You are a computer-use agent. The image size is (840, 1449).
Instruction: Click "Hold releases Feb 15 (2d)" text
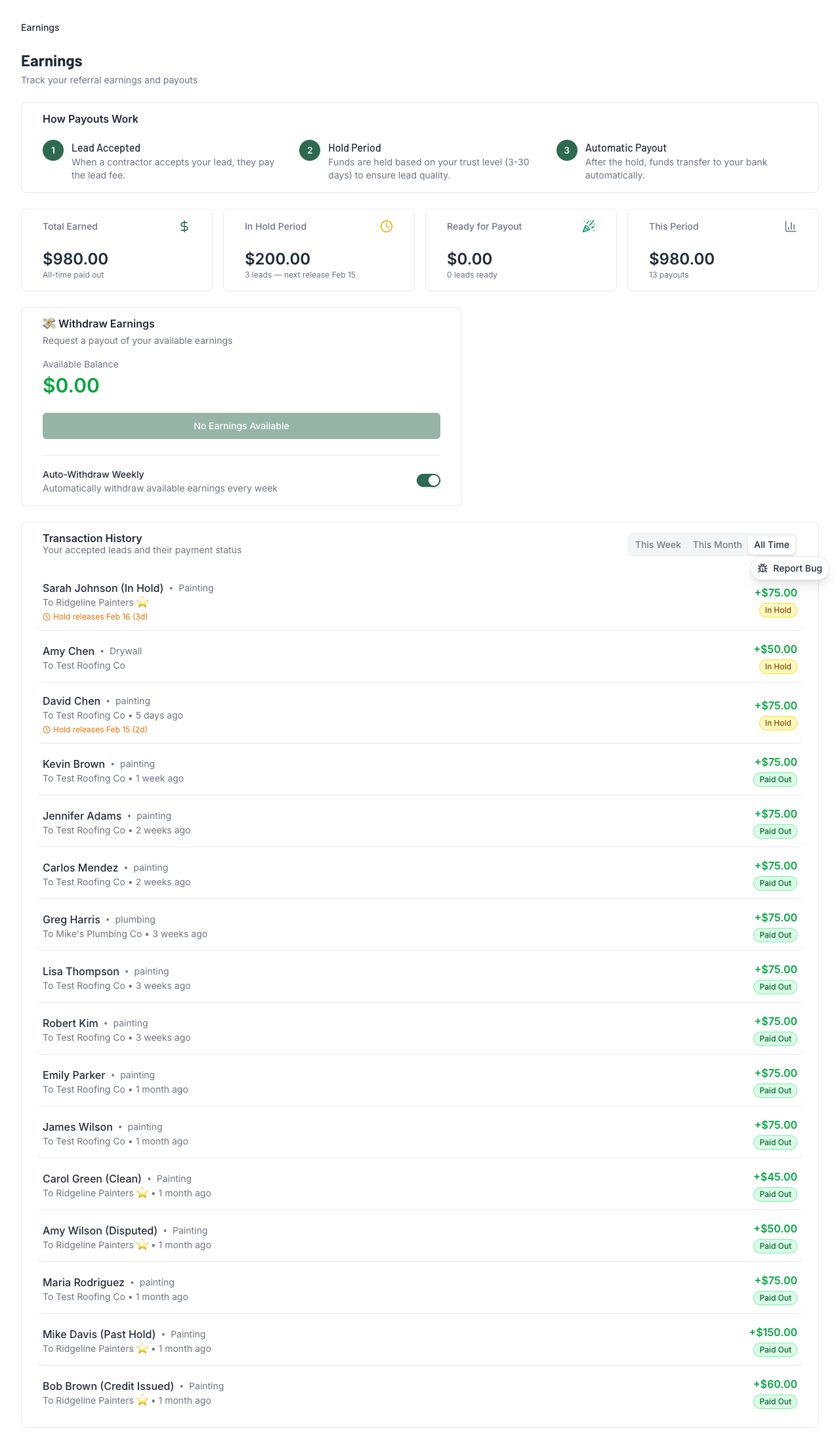click(100, 730)
